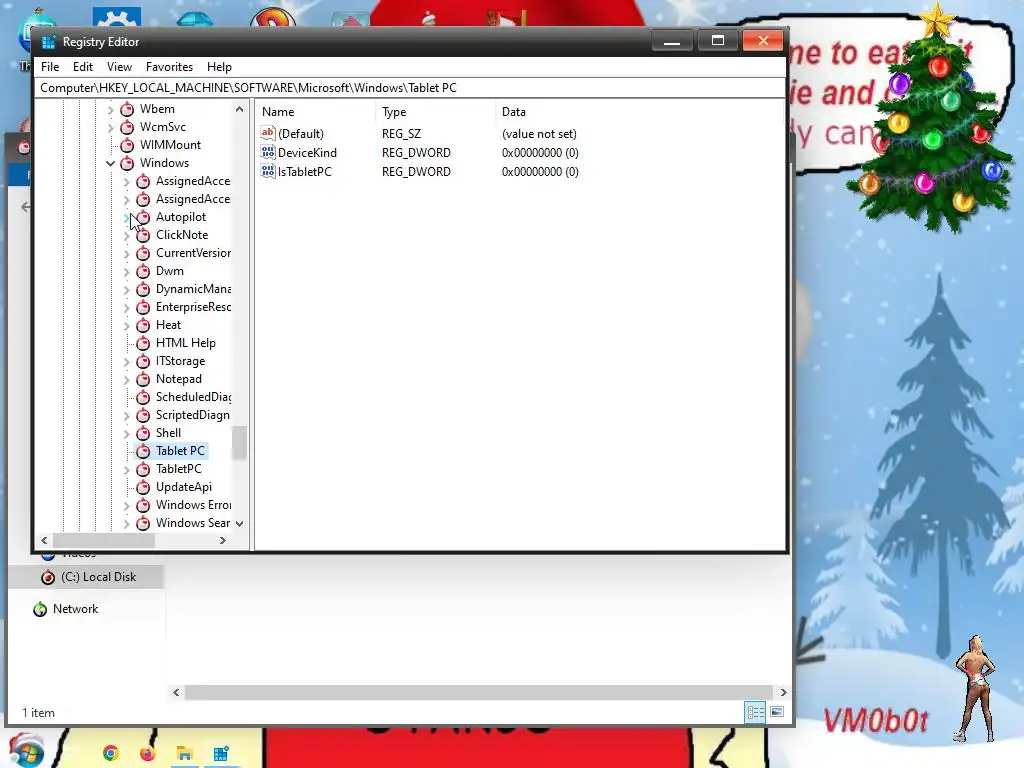The image size is (1024, 768).
Task: Select the UpdateApi key icon
Action: coord(143,487)
